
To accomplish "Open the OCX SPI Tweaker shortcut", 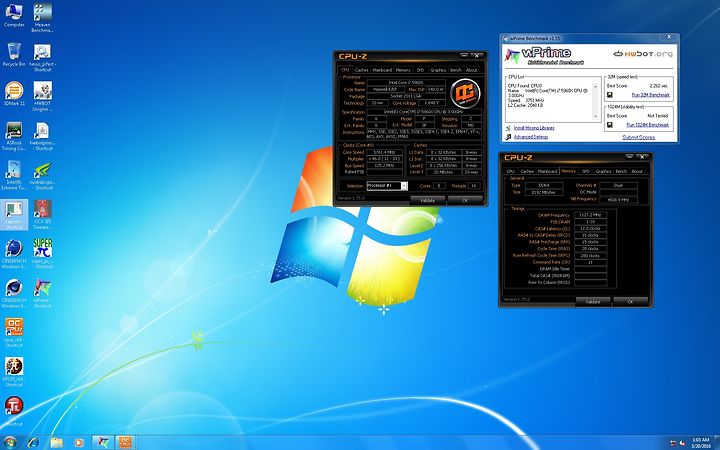I will pos(42,214).
